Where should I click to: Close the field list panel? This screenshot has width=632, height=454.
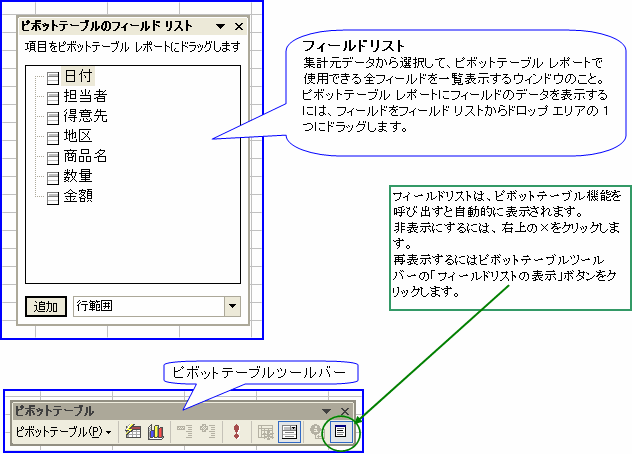click(x=239, y=27)
